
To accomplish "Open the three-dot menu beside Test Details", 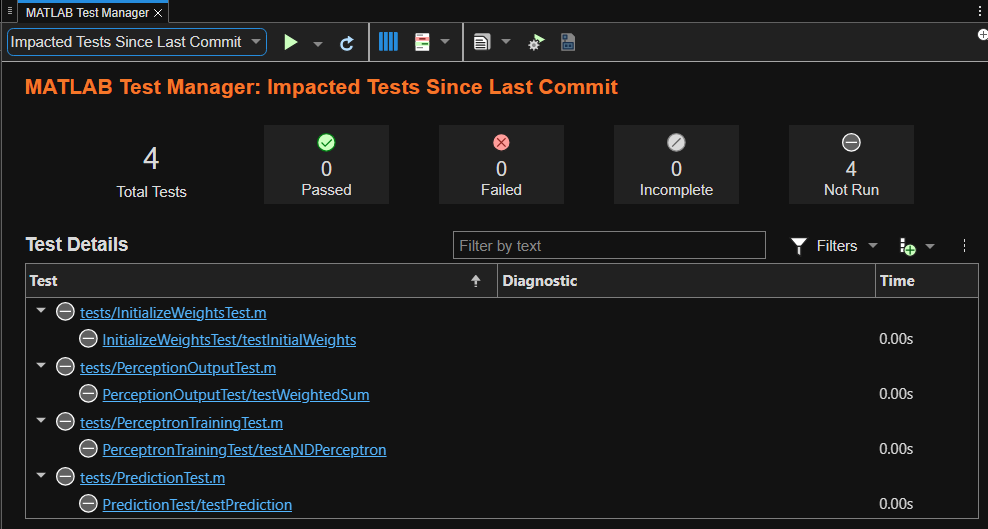I will (964, 245).
